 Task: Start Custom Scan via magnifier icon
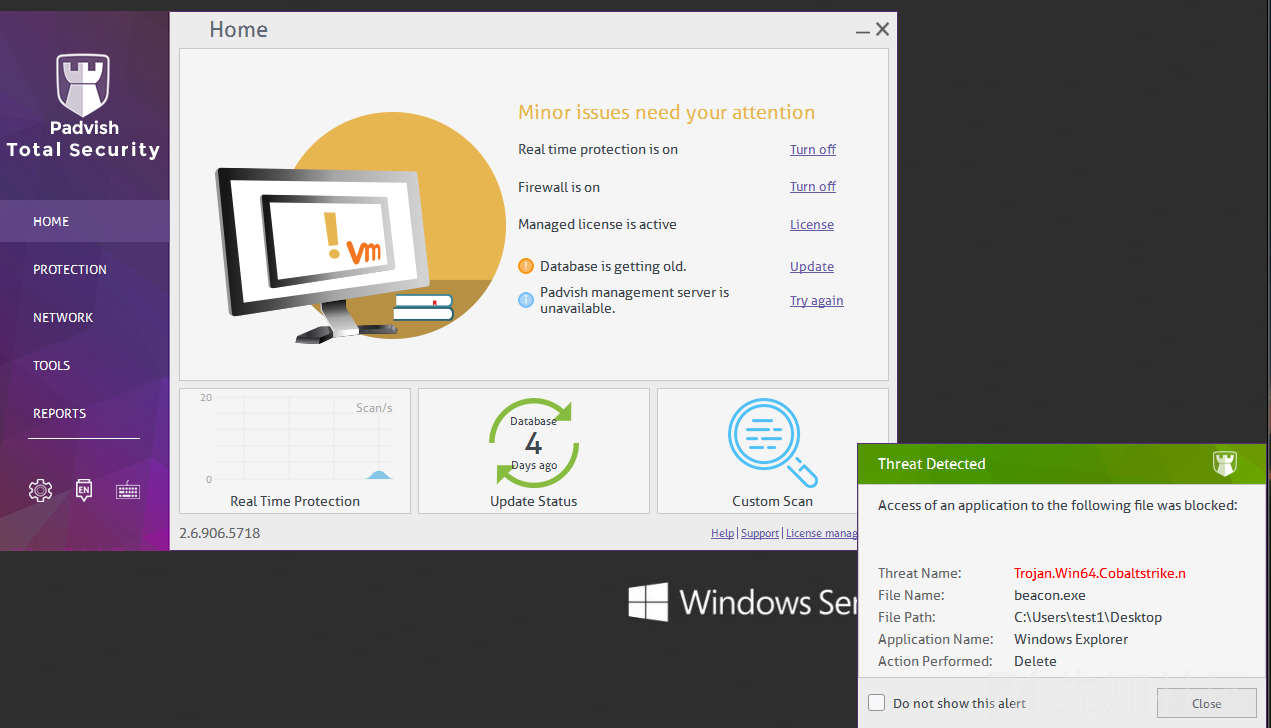(x=773, y=442)
